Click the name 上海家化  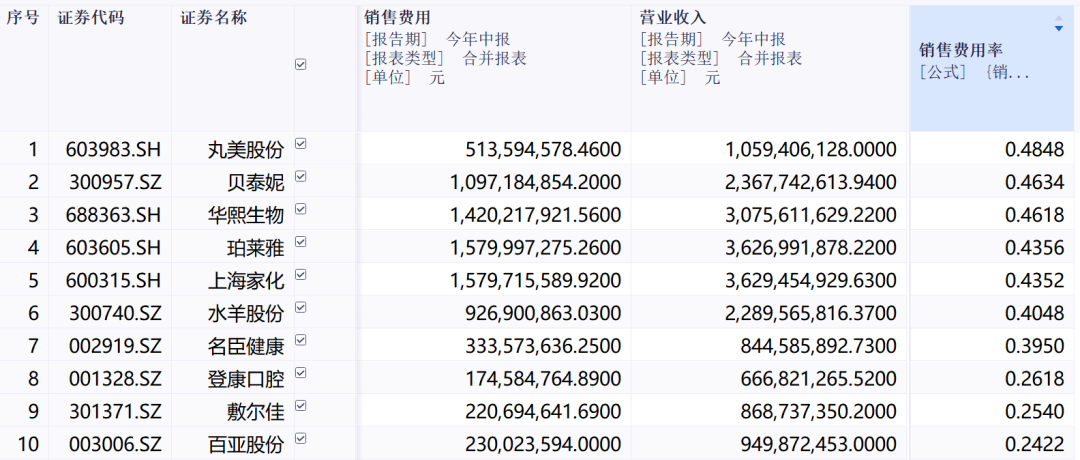point(246,281)
